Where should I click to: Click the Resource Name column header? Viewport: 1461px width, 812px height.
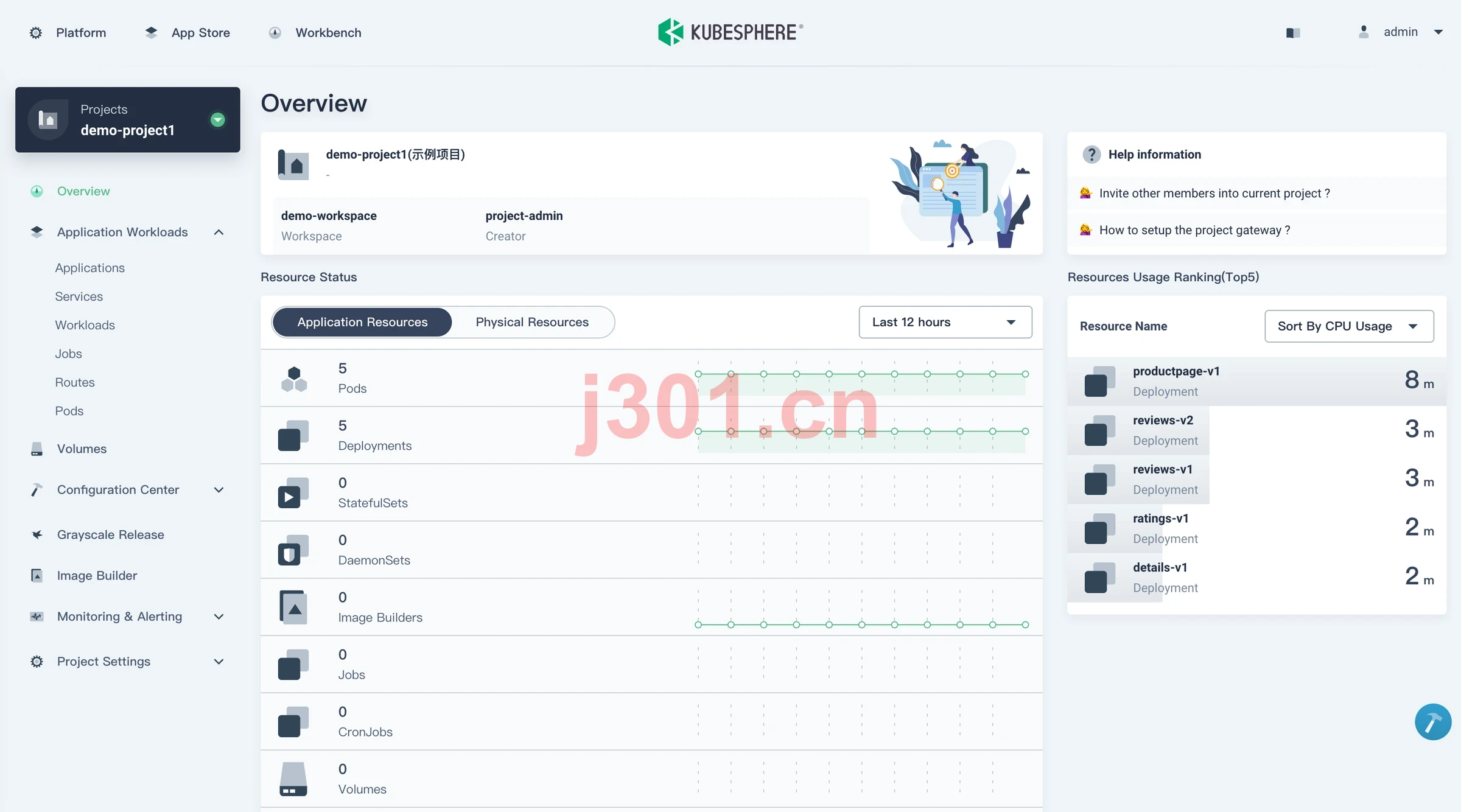[x=1123, y=326]
